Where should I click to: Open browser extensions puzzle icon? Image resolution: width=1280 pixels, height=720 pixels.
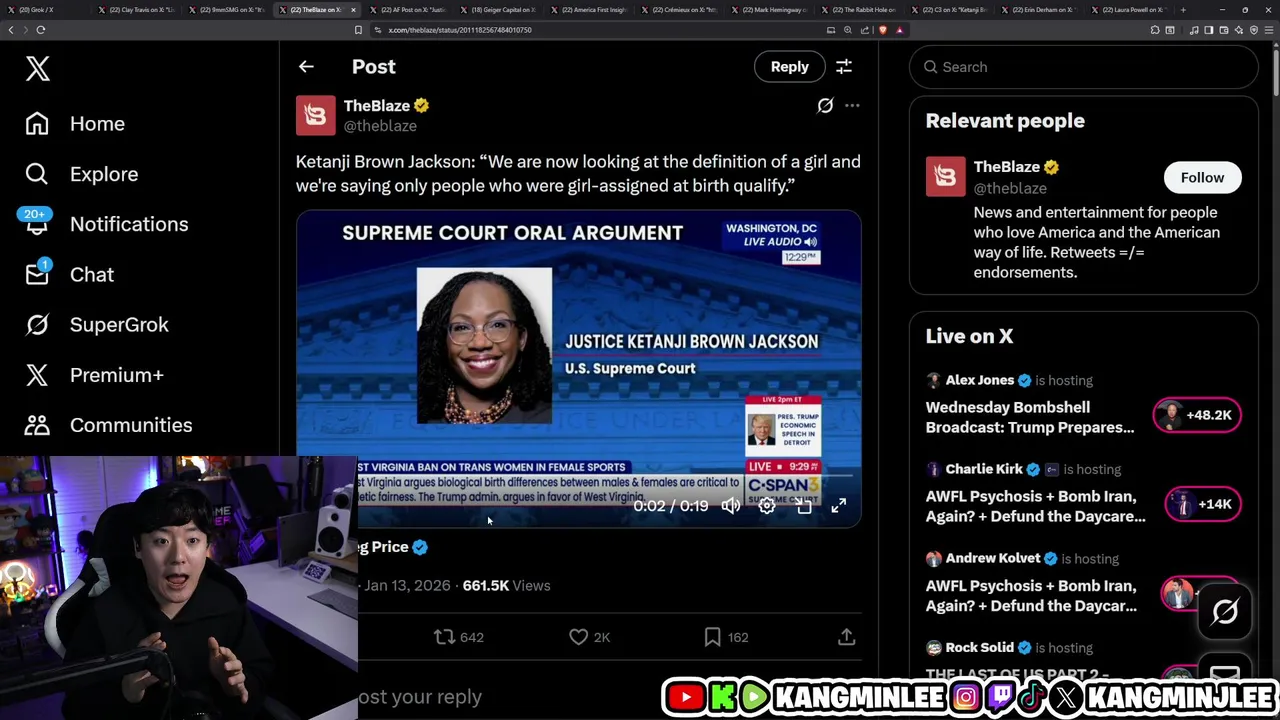coord(1155,30)
